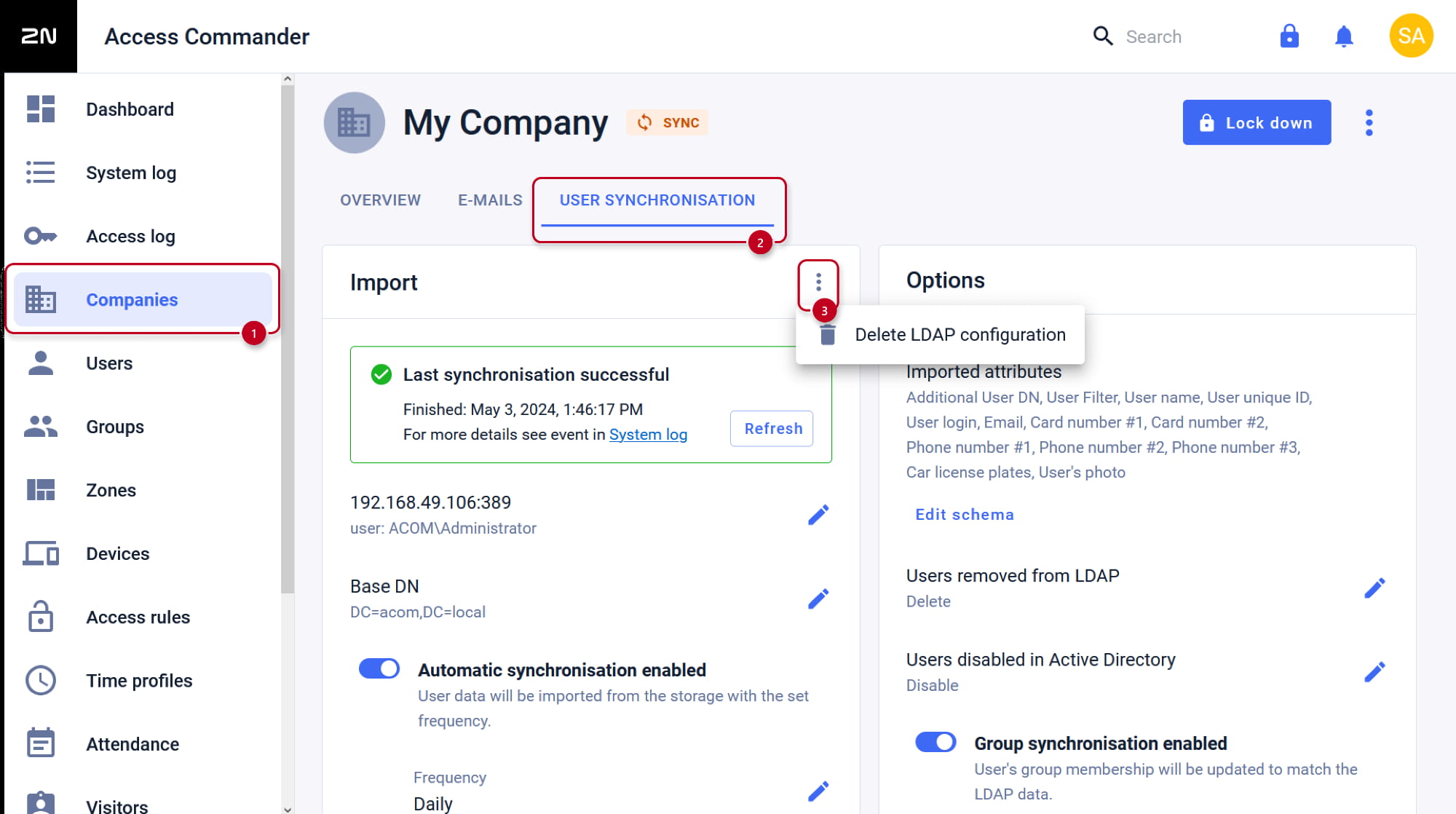This screenshot has width=1456, height=814.
Task: Open the Zones section
Action: click(x=142, y=490)
